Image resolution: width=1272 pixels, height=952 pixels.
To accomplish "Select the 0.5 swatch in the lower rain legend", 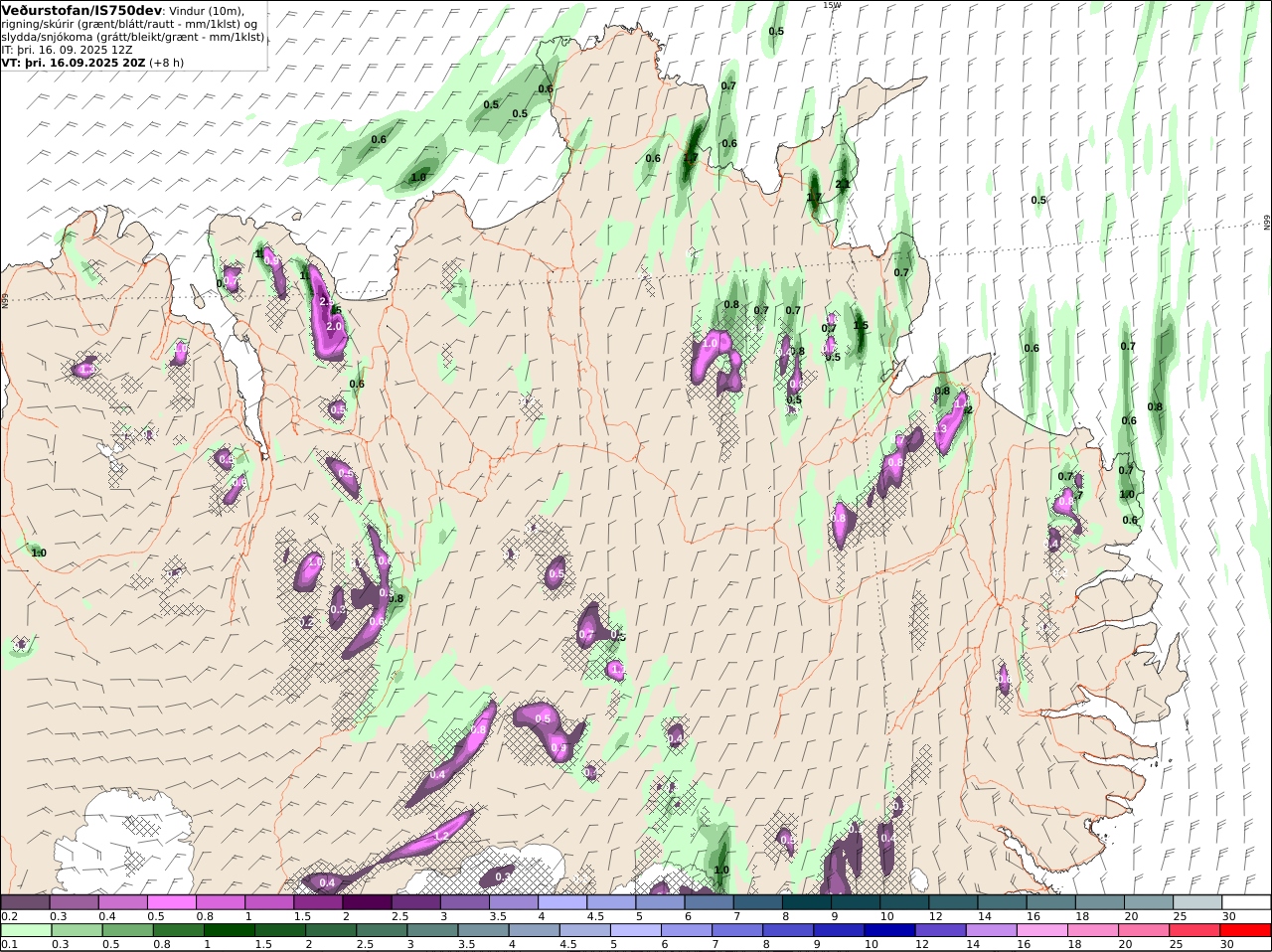I will click(128, 930).
